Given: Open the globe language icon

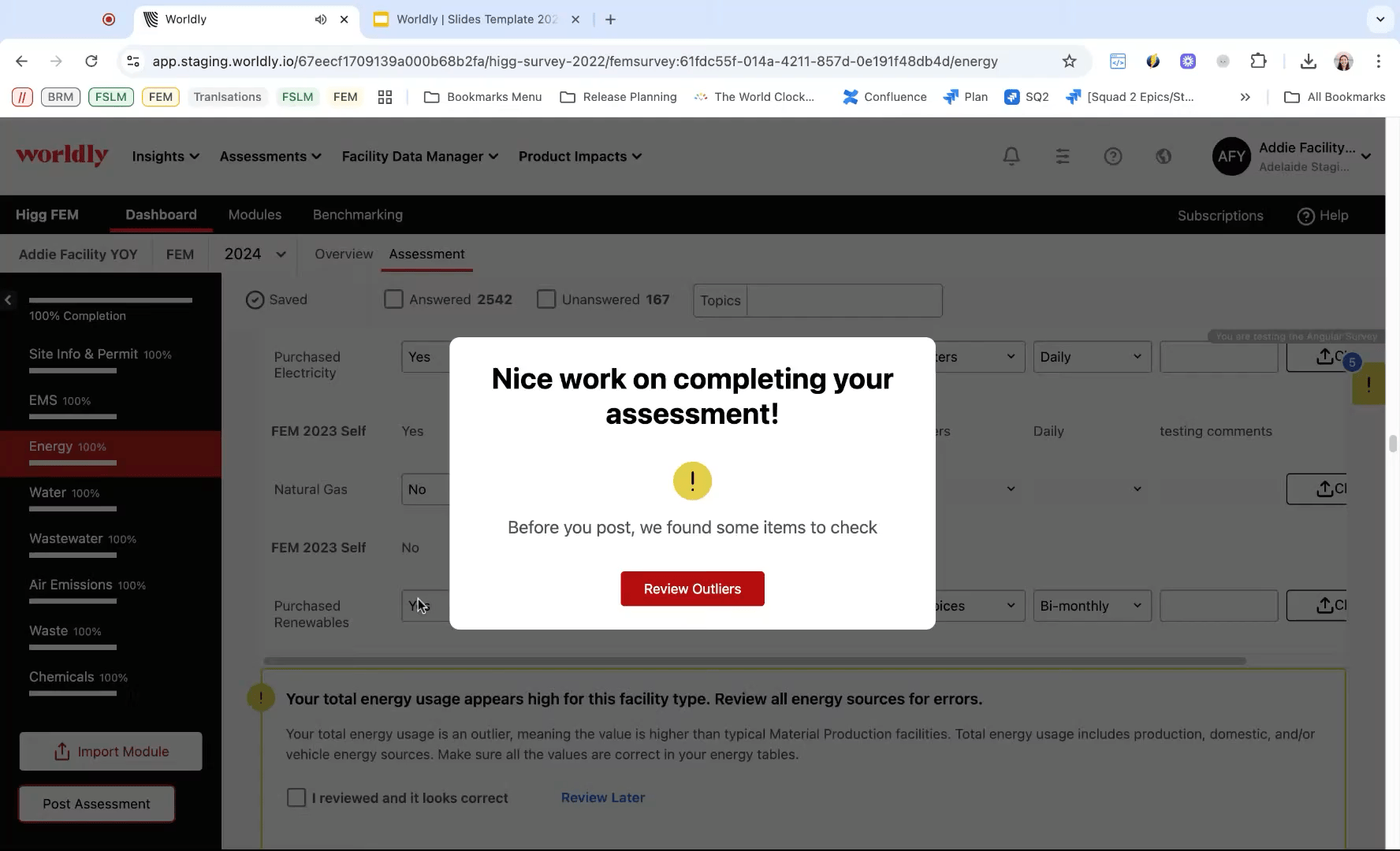Looking at the screenshot, I should (x=1164, y=156).
